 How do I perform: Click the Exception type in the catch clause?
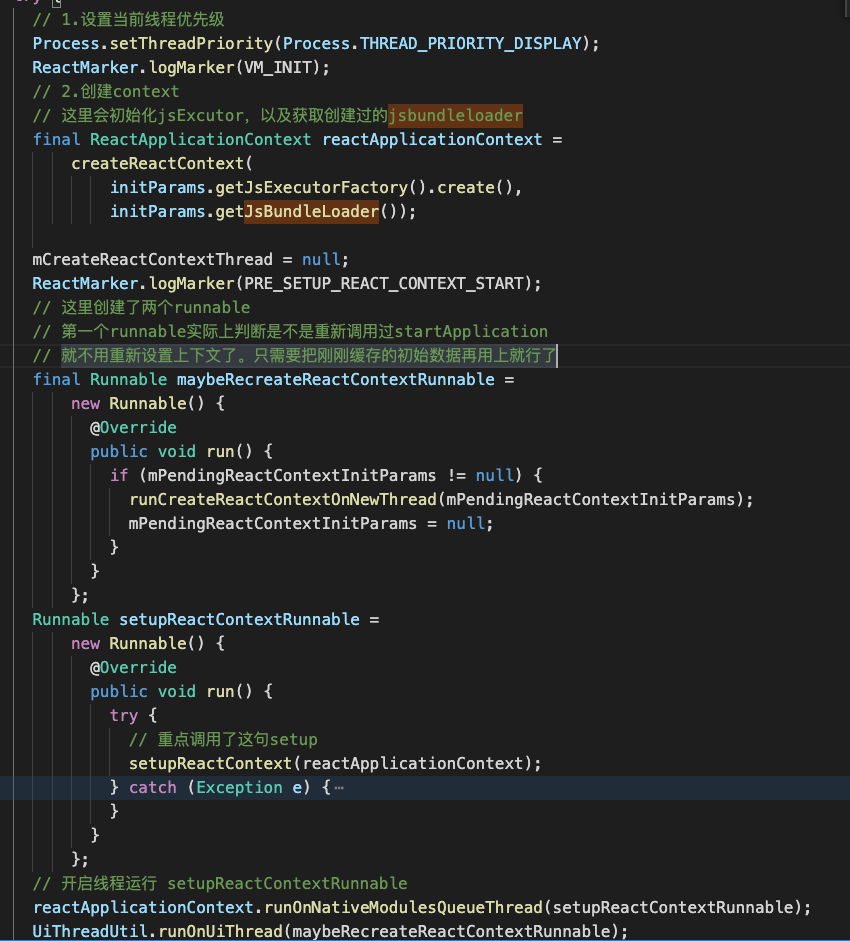239,788
